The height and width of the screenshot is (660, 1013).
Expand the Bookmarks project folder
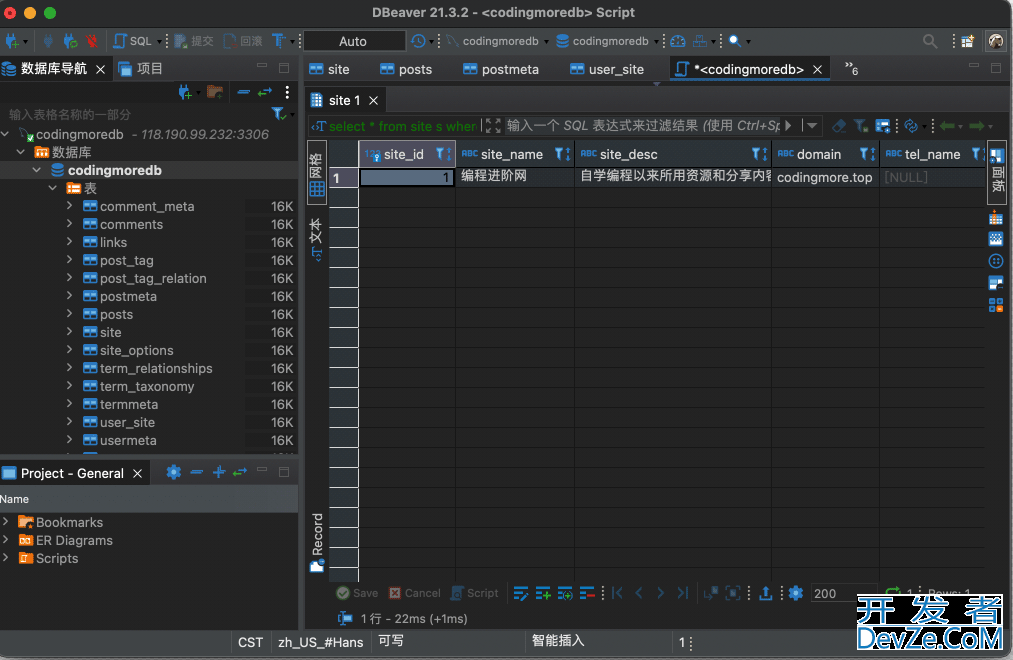[x=5, y=522]
